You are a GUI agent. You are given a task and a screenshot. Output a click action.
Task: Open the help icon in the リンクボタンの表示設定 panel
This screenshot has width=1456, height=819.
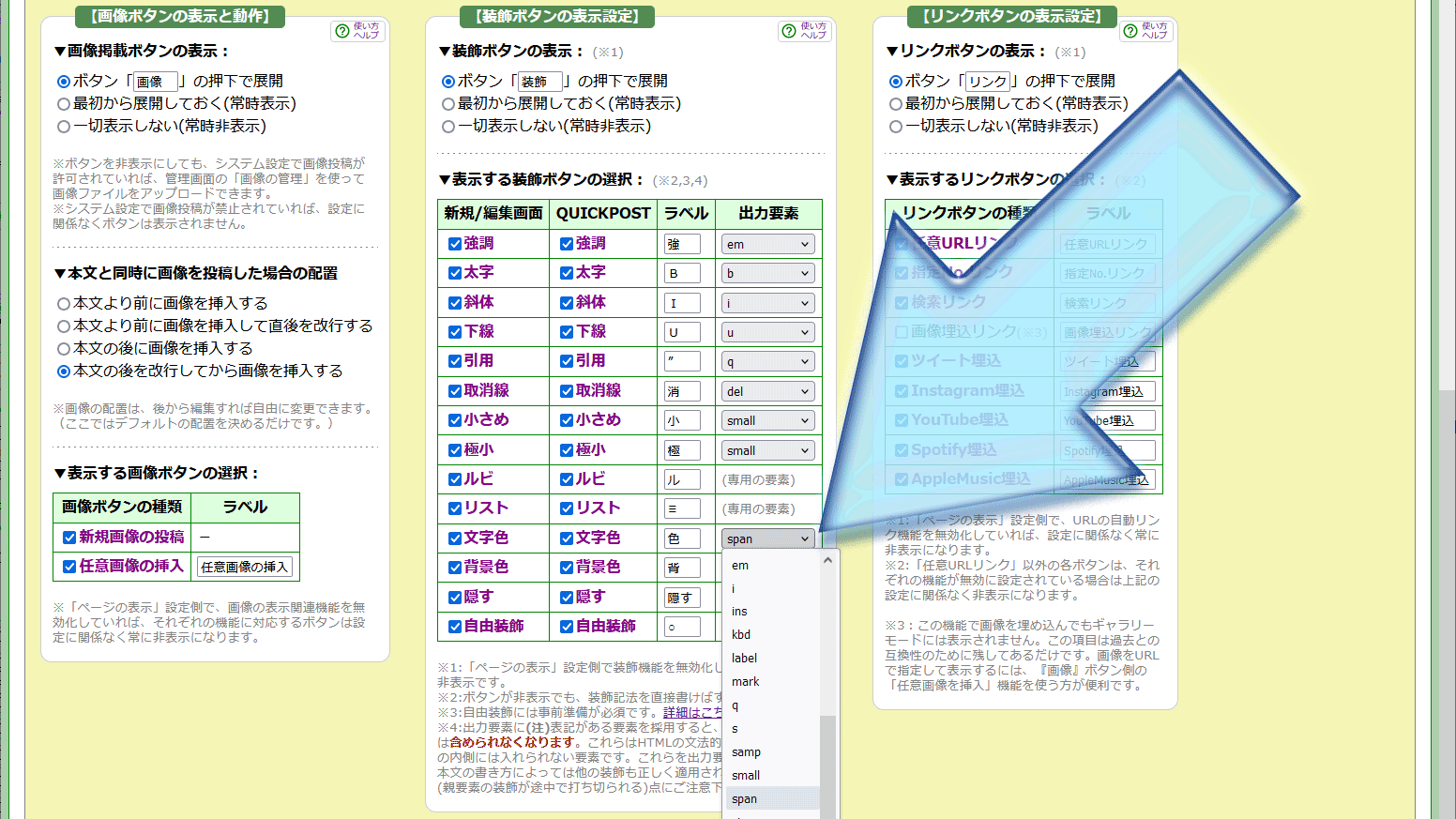[1146, 31]
